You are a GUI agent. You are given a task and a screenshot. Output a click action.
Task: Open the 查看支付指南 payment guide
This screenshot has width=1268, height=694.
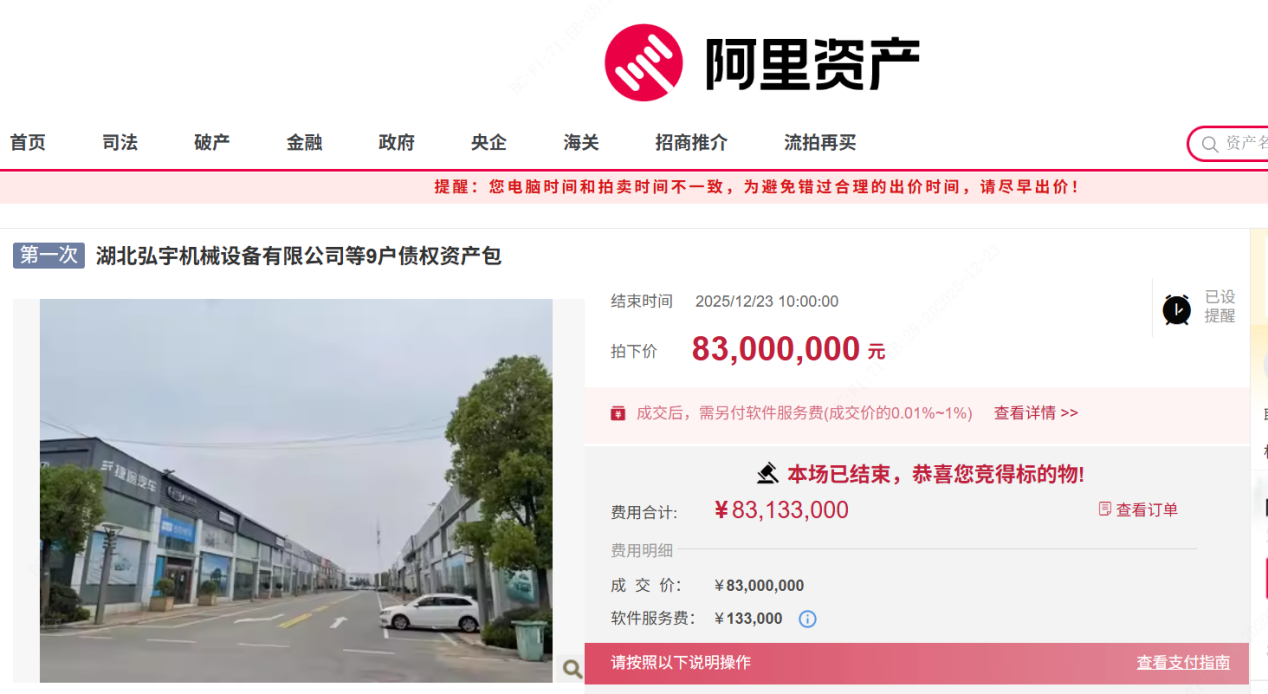pyautogui.click(x=1183, y=663)
